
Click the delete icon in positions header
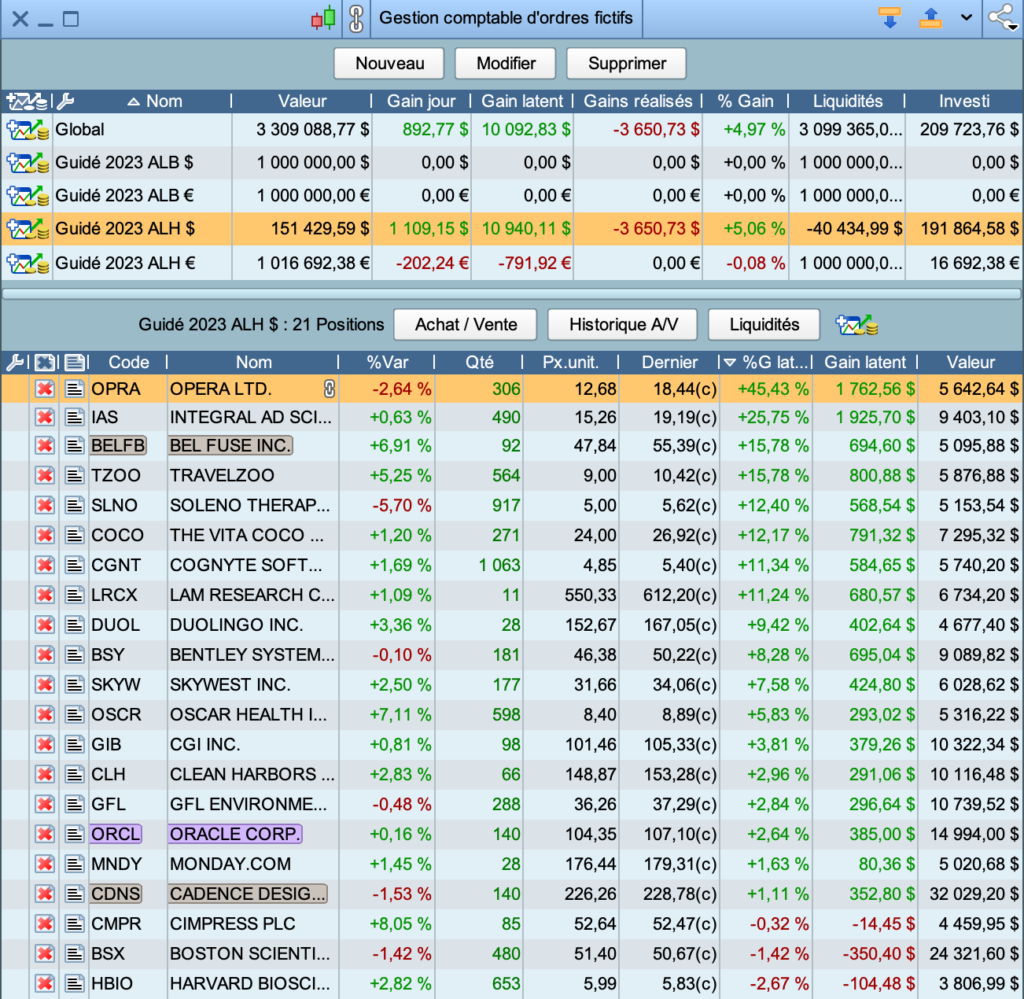point(44,362)
